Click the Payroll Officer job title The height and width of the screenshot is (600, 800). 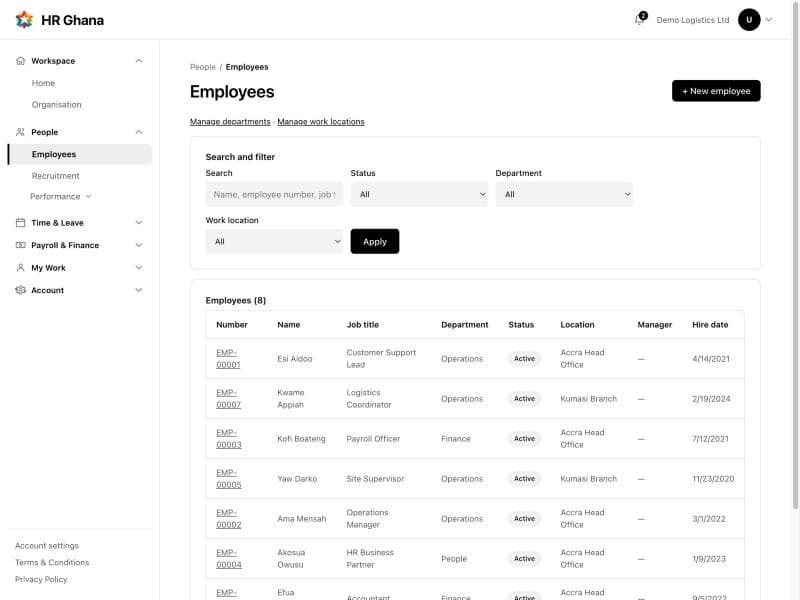[373, 438]
